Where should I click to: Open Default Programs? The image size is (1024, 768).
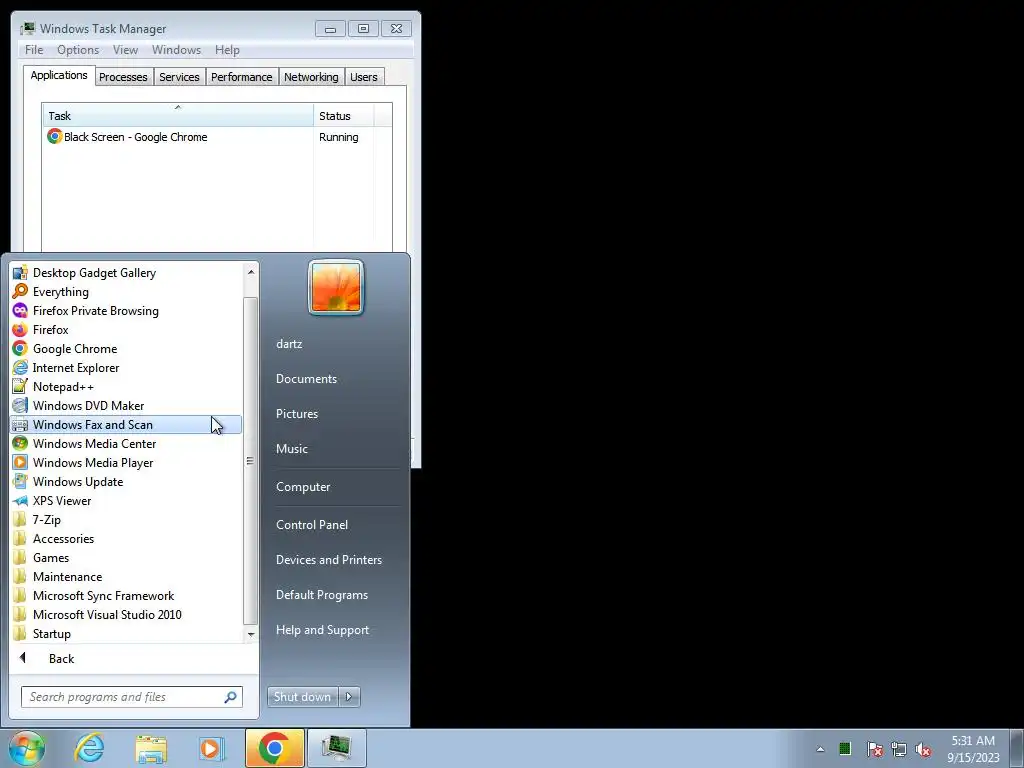coord(321,595)
